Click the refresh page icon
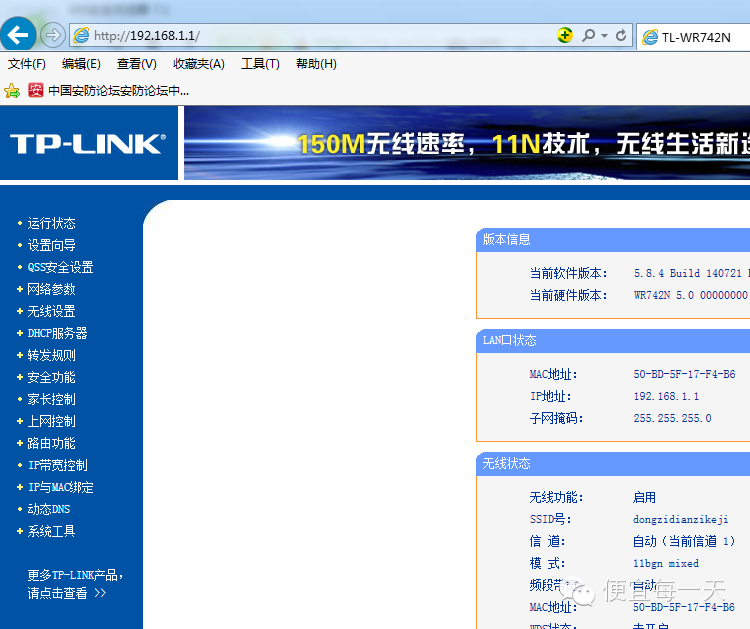750x629 pixels. [x=621, y=35]
